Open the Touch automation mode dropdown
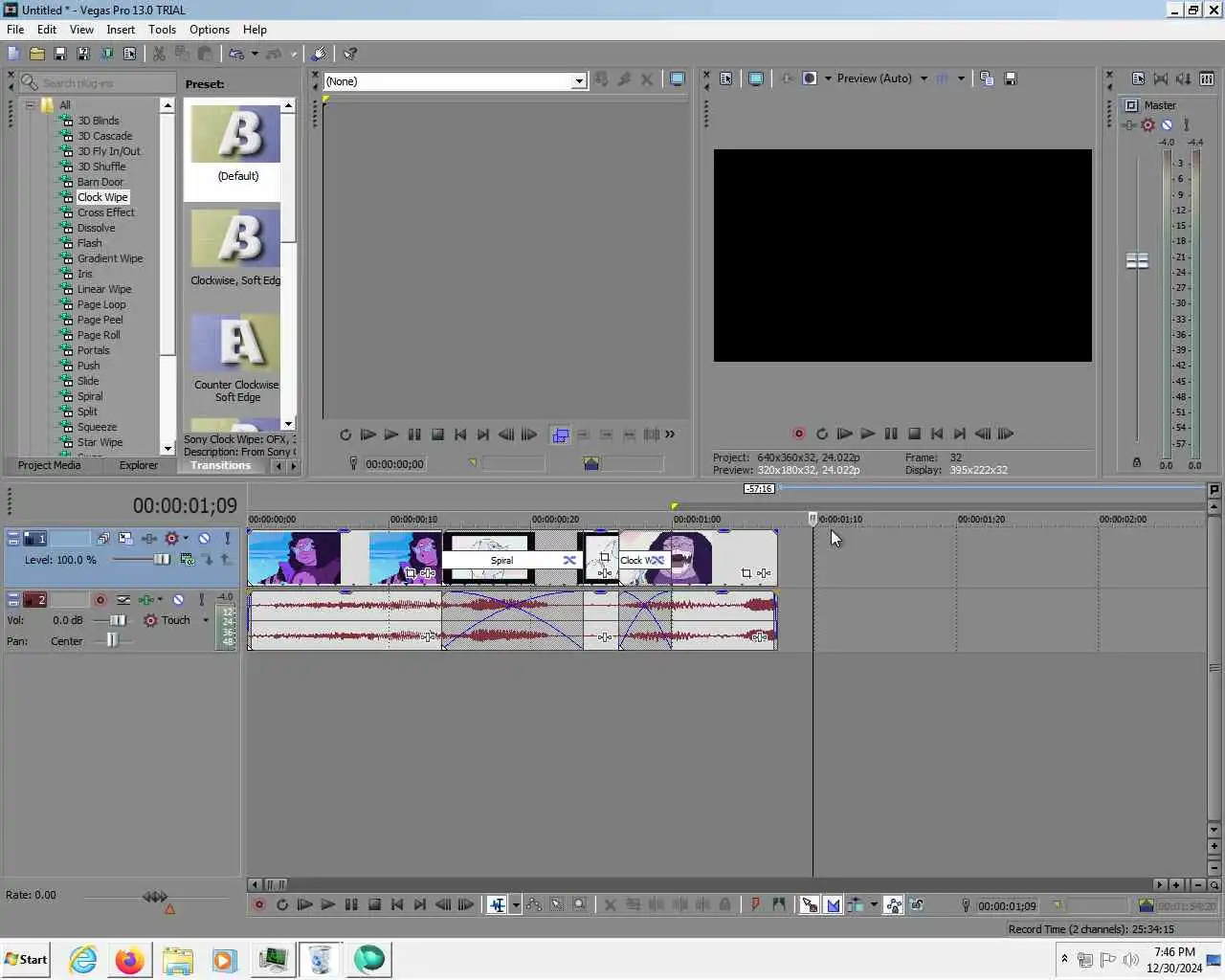Viewport: 1225px width, 980px height. point(206,620)
